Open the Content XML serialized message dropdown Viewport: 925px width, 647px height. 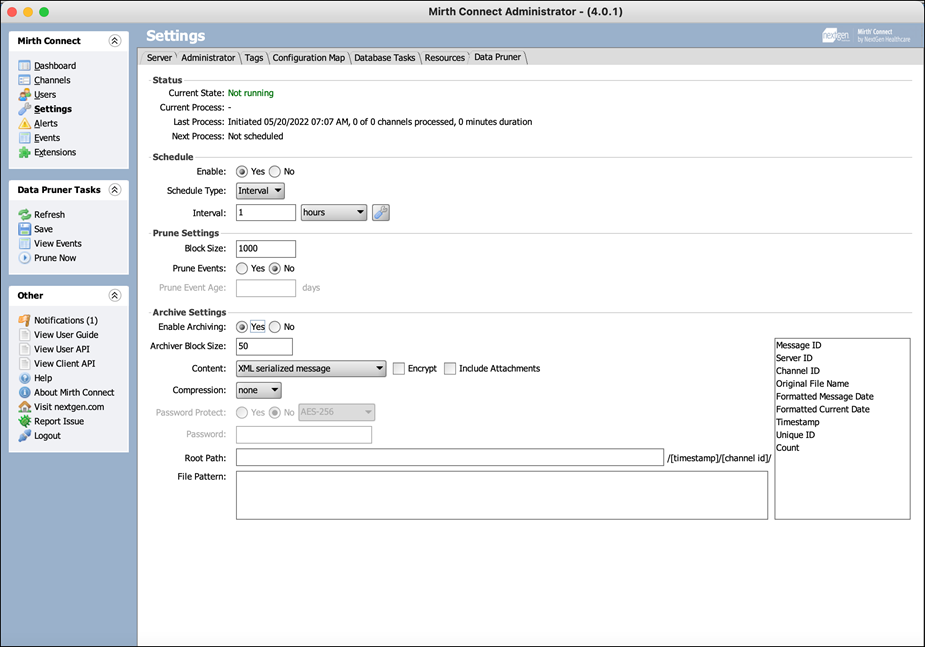point(311,369)
